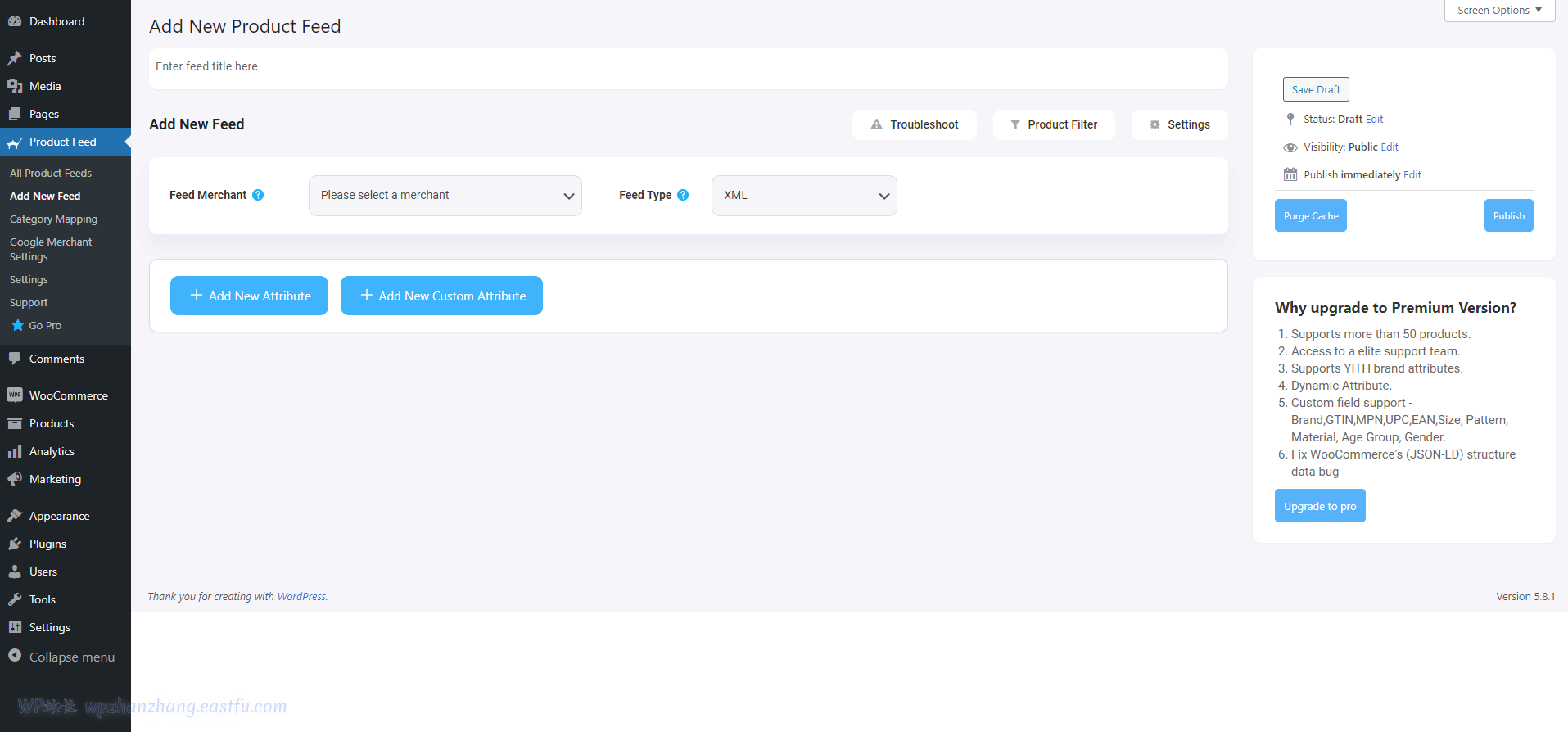Open WooCommerce menu label
The image size is (1568, 732).
click(69, 395)
